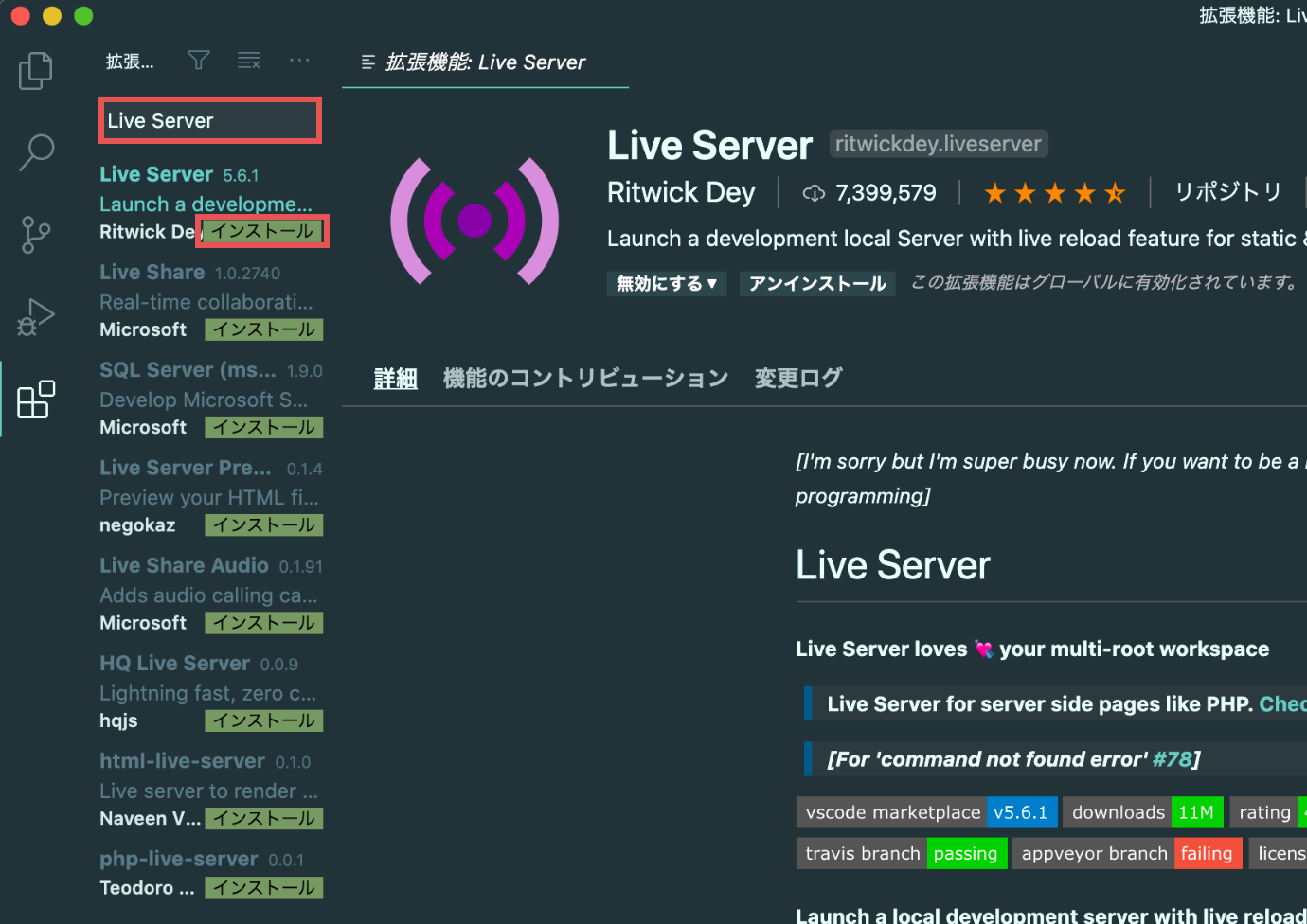The image size is (1307, 924).
Task: Click the Live Server search input field
Action: click(209, 120)
